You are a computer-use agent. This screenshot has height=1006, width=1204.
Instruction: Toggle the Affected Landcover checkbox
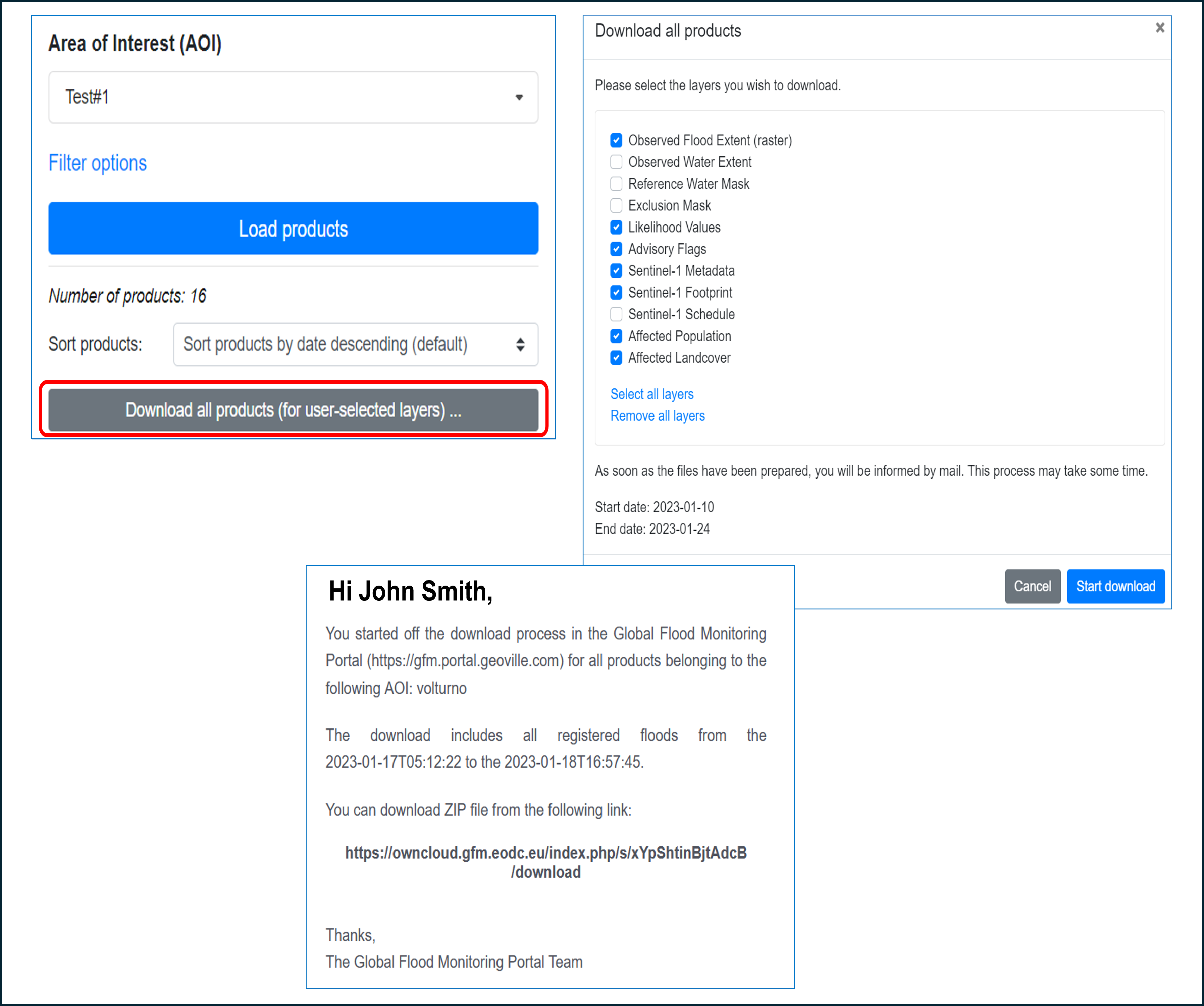coord(616,358)
